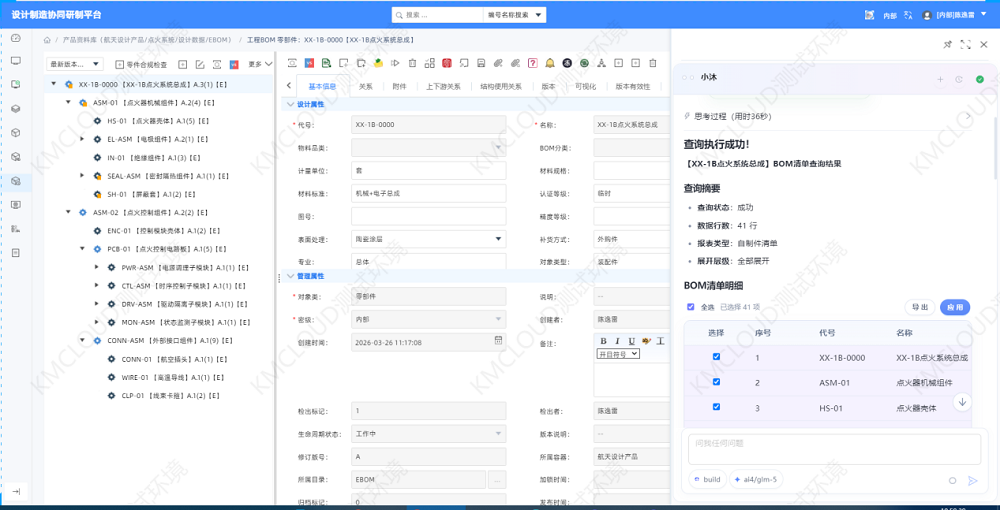This screenshot has height=510, width=1000.
Task: Click the Italic button in 备注 editor
Action: 617,341
